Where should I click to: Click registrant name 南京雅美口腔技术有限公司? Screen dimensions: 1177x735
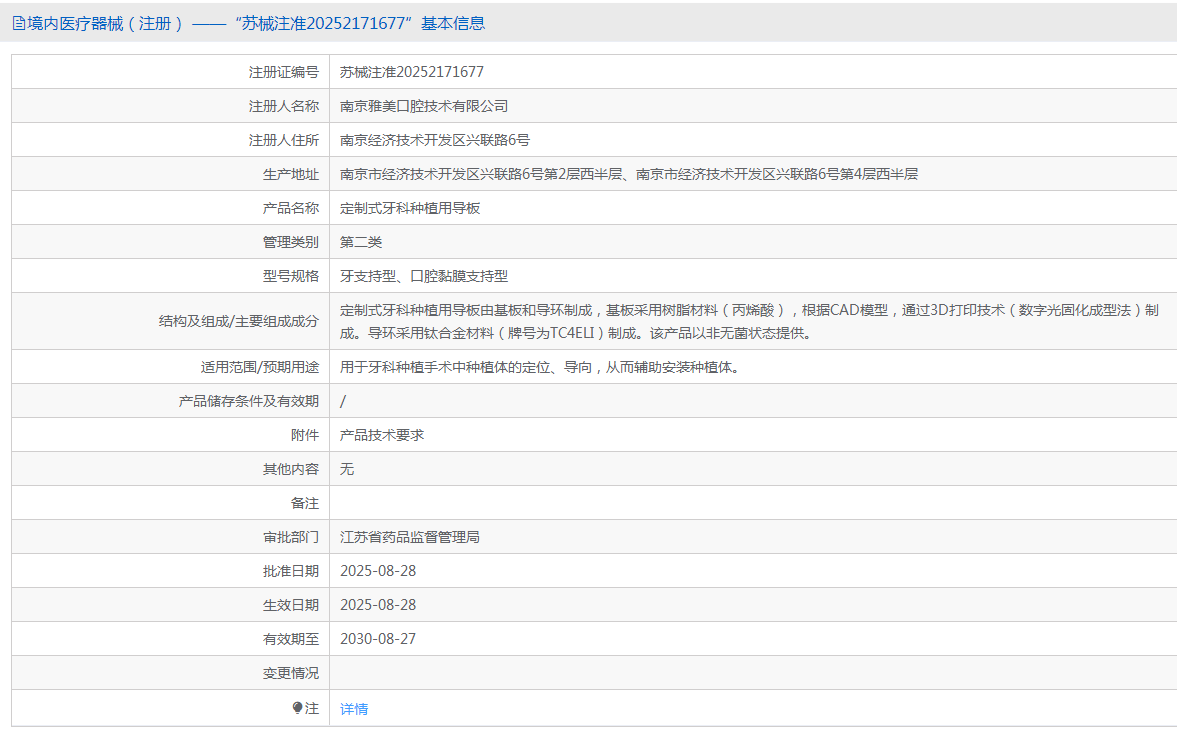[x=423, y=106]
